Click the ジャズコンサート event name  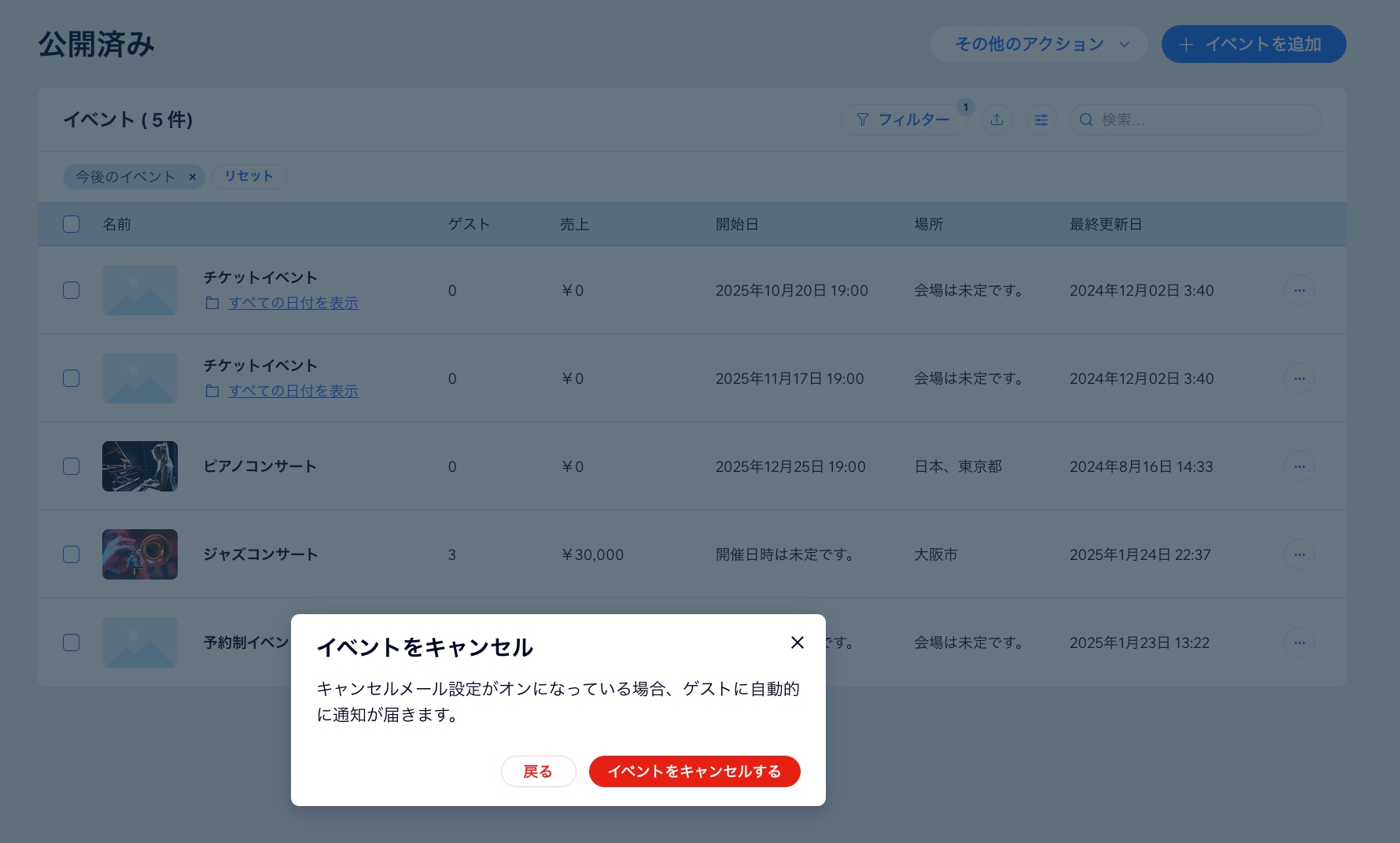pyautogui.click(x=260, y=554)
